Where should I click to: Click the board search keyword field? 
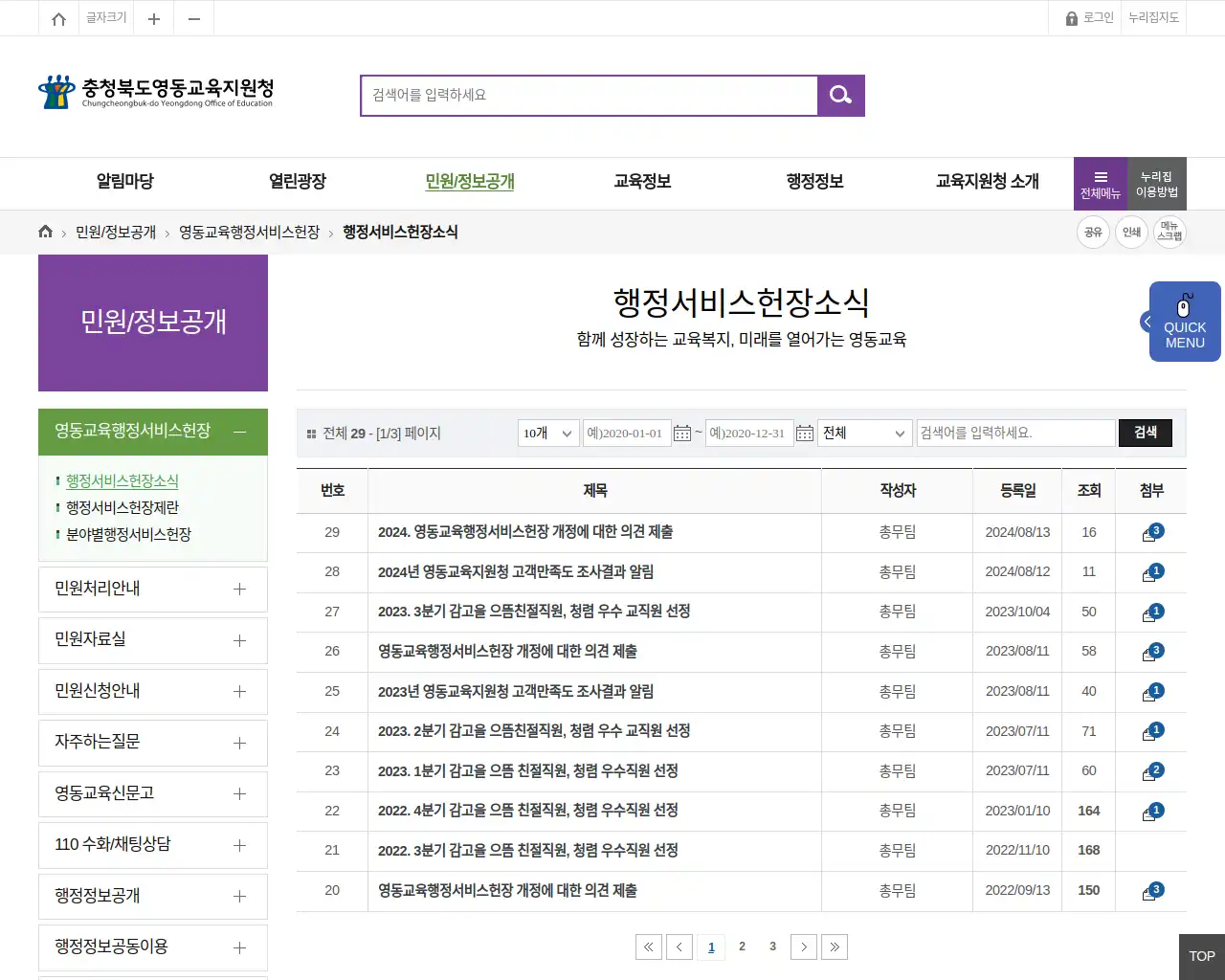tap(1016, 434)
